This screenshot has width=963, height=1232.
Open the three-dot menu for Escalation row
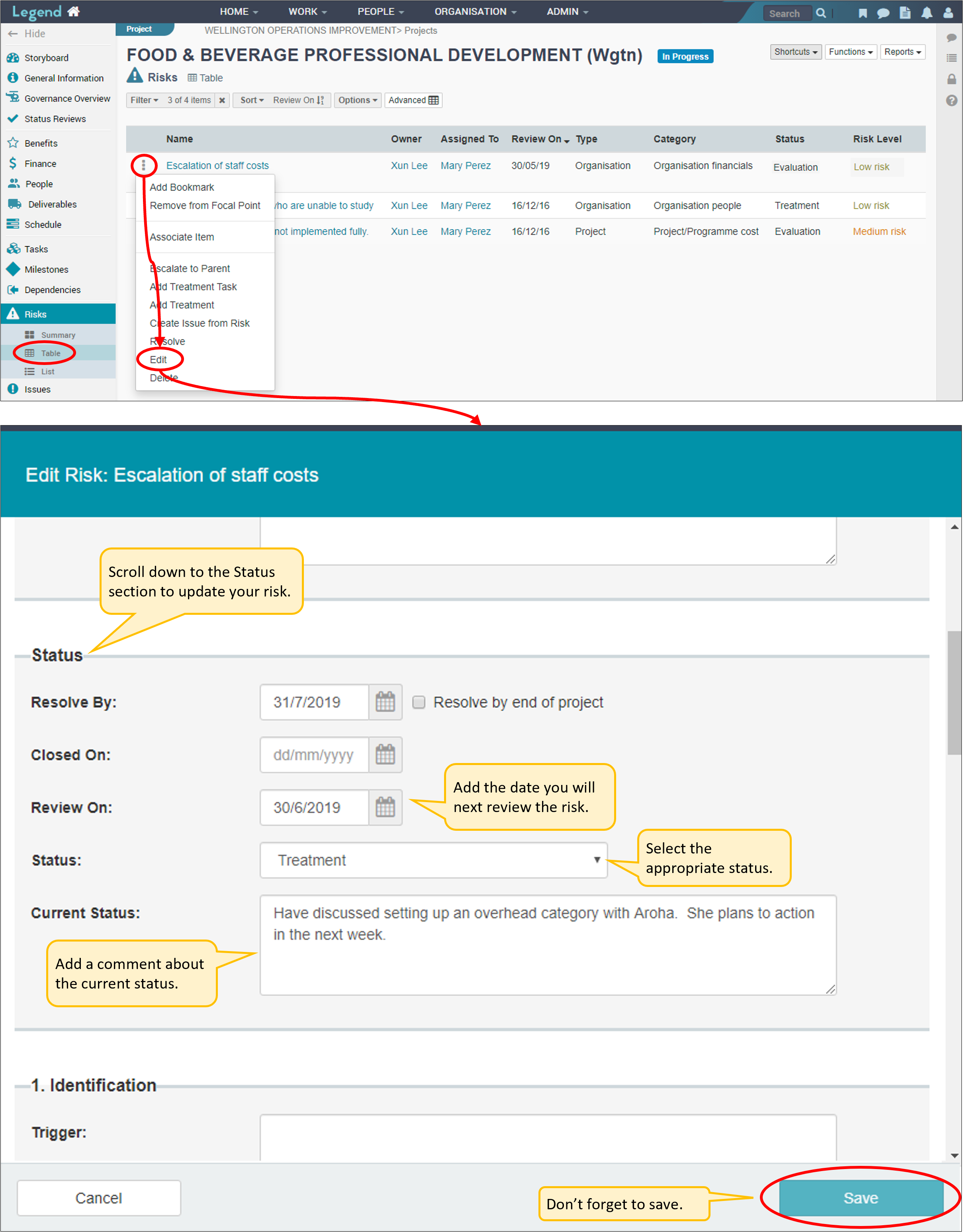[x=143, y=165]
